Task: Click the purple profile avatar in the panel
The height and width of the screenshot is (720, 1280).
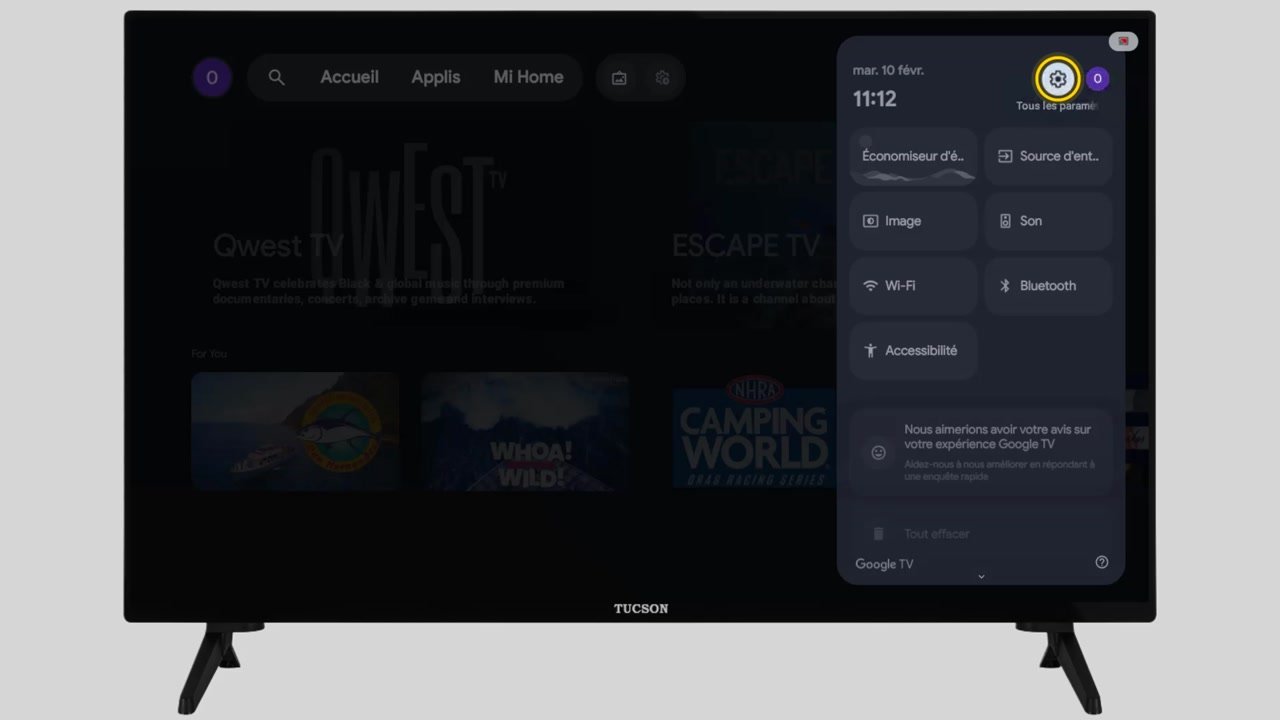Action: click(x=1097, y=79)
